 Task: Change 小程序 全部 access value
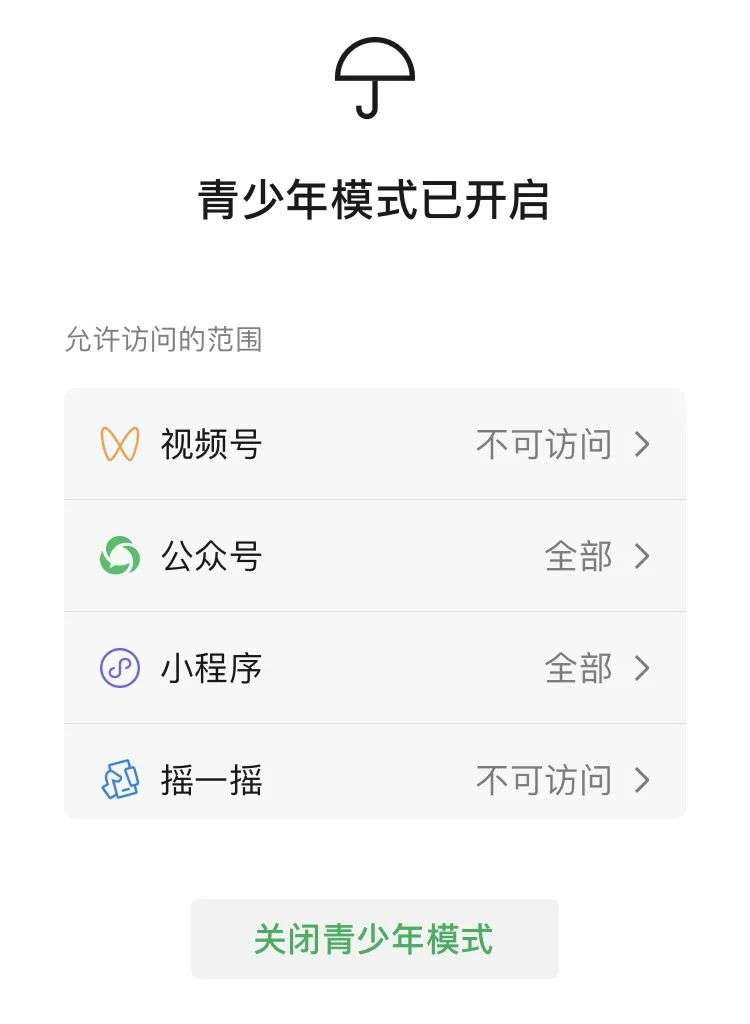pyautogui.click(x=578, y=668)
